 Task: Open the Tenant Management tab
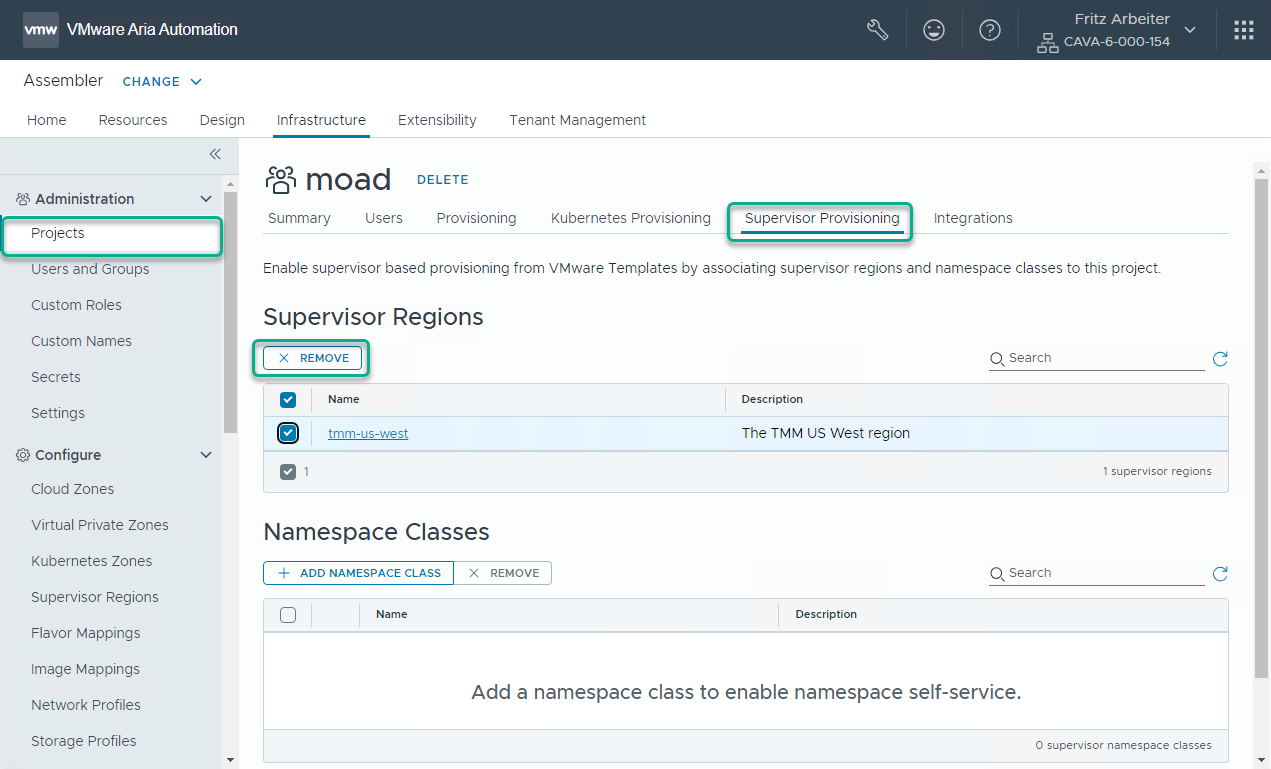[x=578, y=120]
